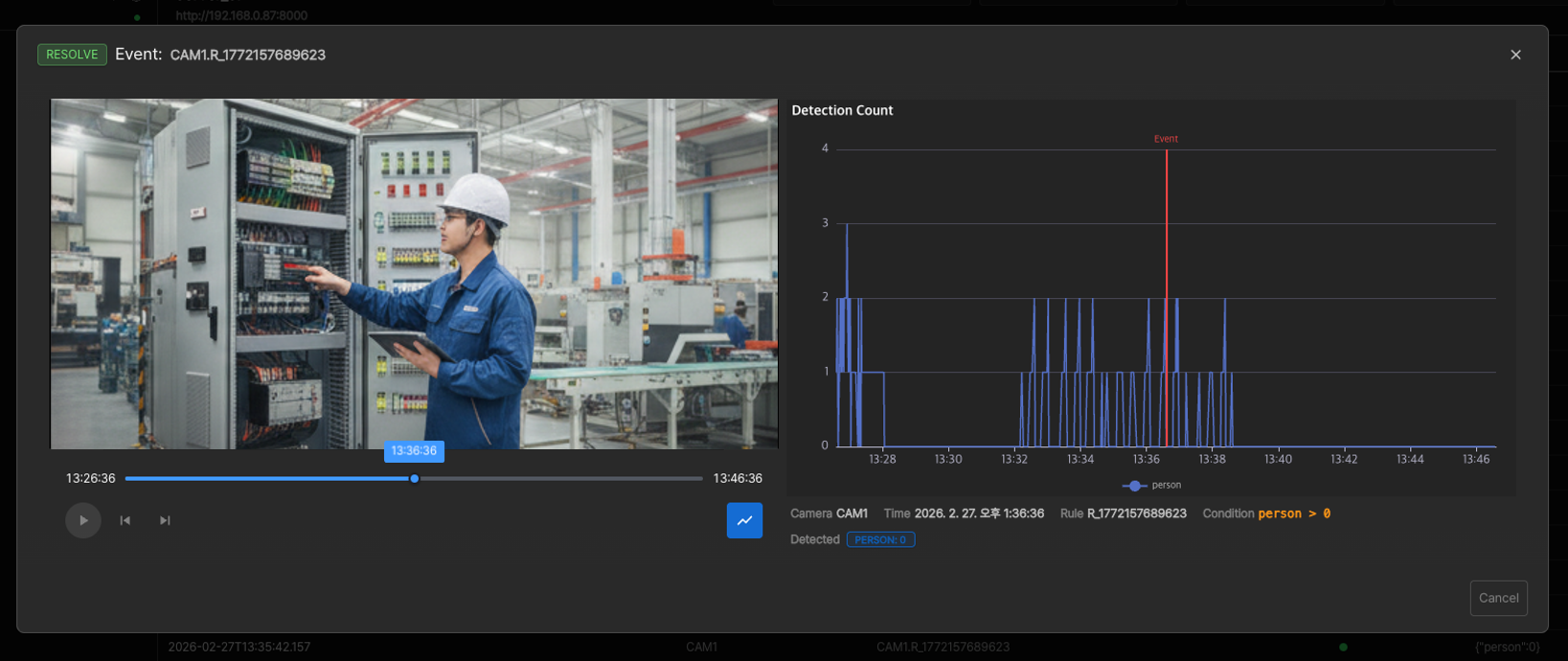
Task: Toggle the person series in chart legend
Action: 1152,485
